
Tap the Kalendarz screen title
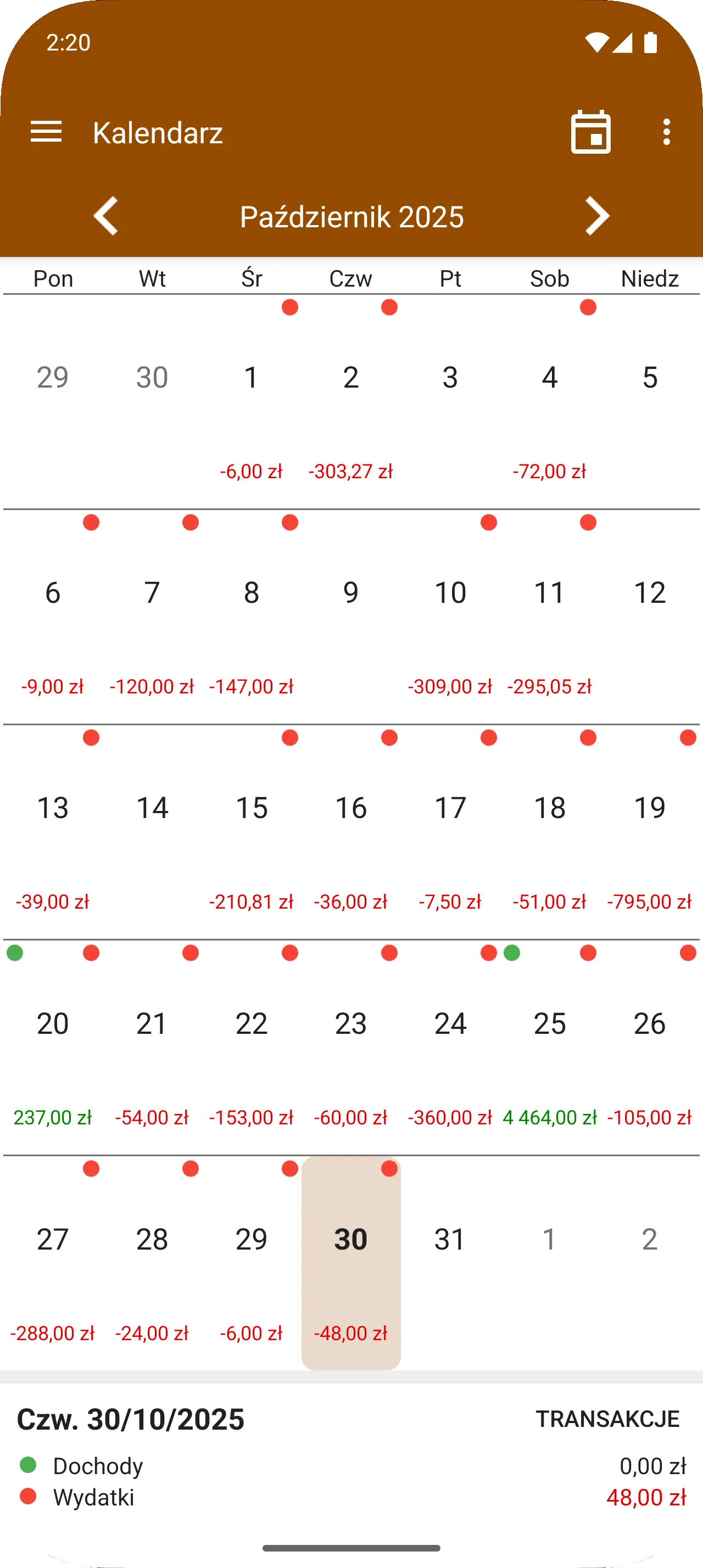(158, 133)
